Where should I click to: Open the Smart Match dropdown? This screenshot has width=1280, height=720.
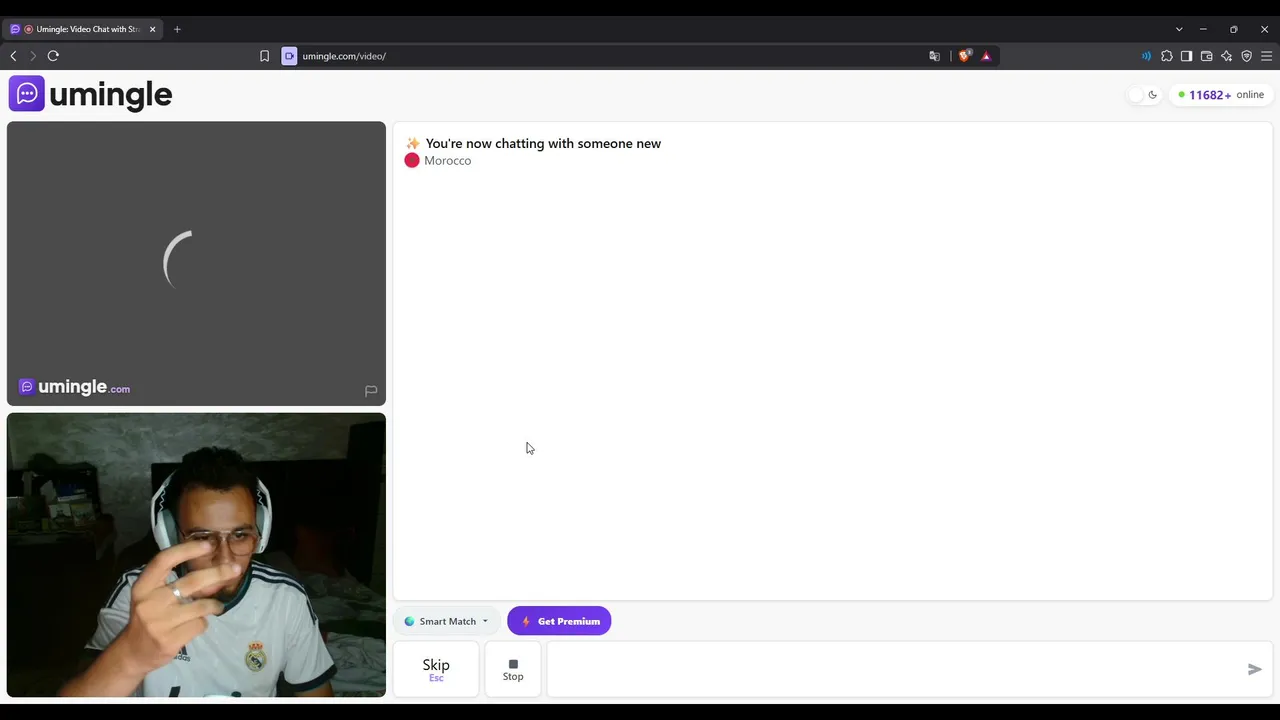(446, 621)
